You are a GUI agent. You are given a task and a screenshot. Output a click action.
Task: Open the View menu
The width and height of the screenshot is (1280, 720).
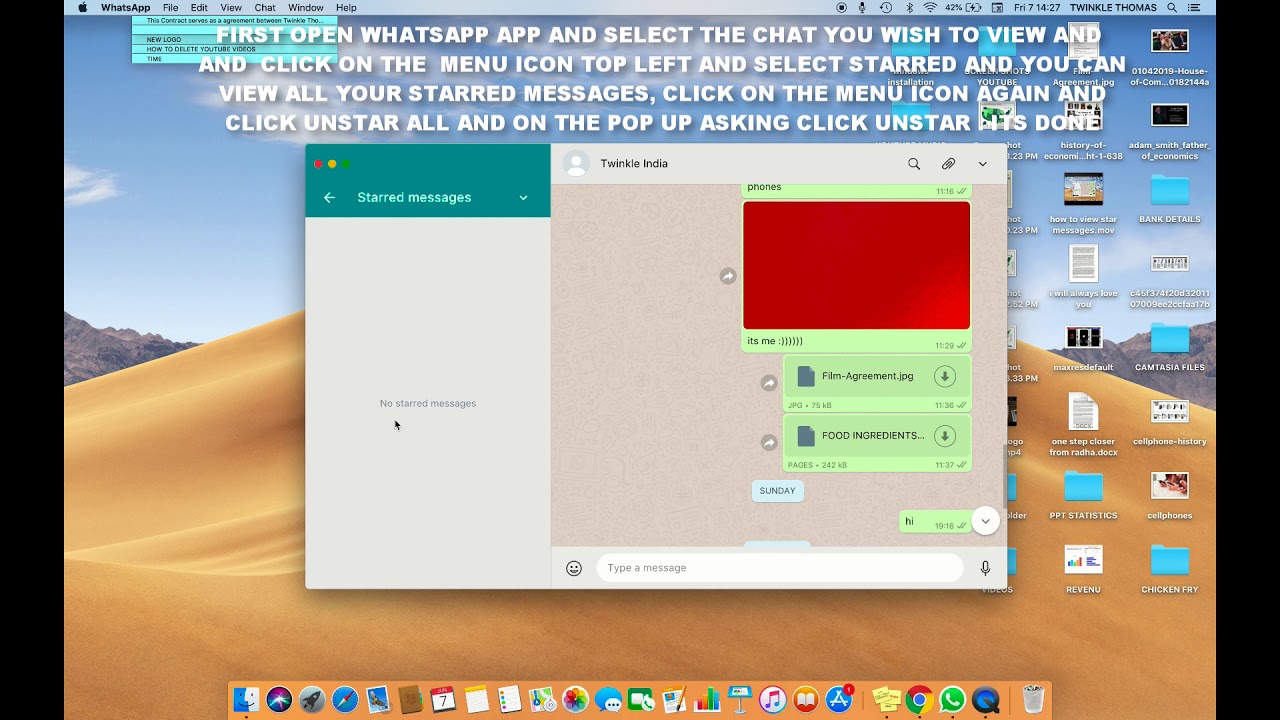coord(231,7)
